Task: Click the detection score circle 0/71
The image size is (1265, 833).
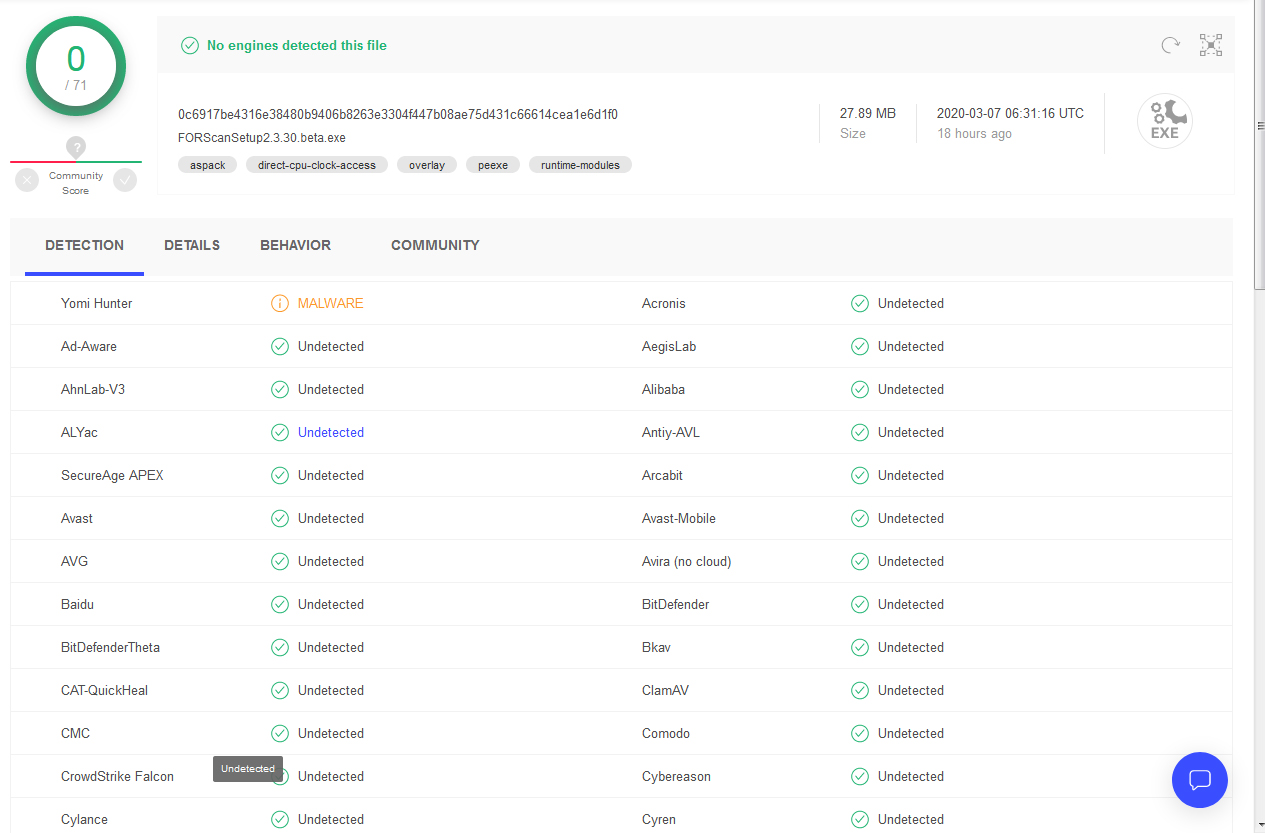Action: [x=76, y=66]
